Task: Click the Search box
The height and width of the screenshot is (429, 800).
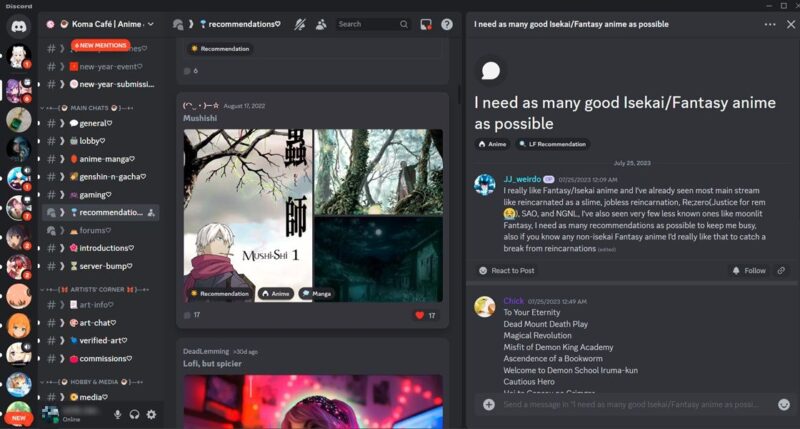Action: (x=372, y=24)
